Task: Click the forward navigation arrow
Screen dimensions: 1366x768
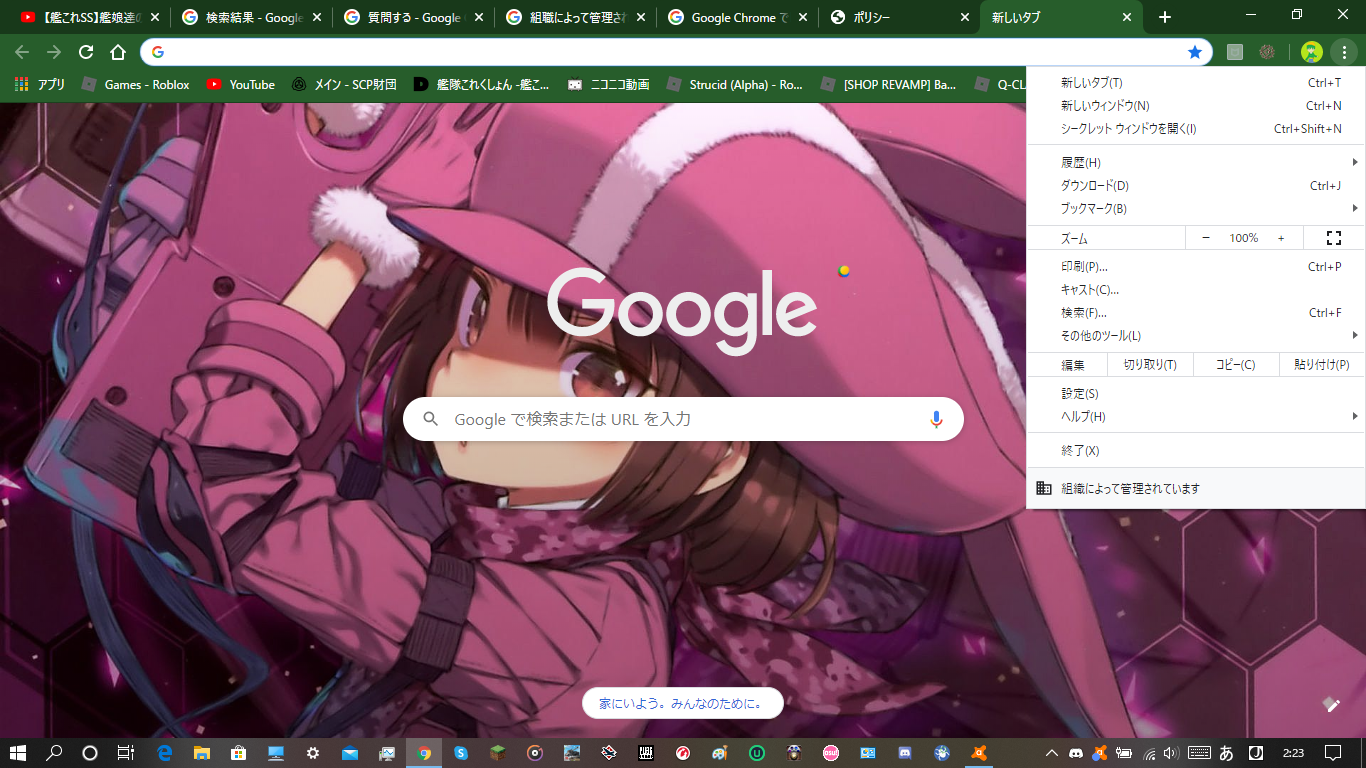Action: tap(54, 52)
